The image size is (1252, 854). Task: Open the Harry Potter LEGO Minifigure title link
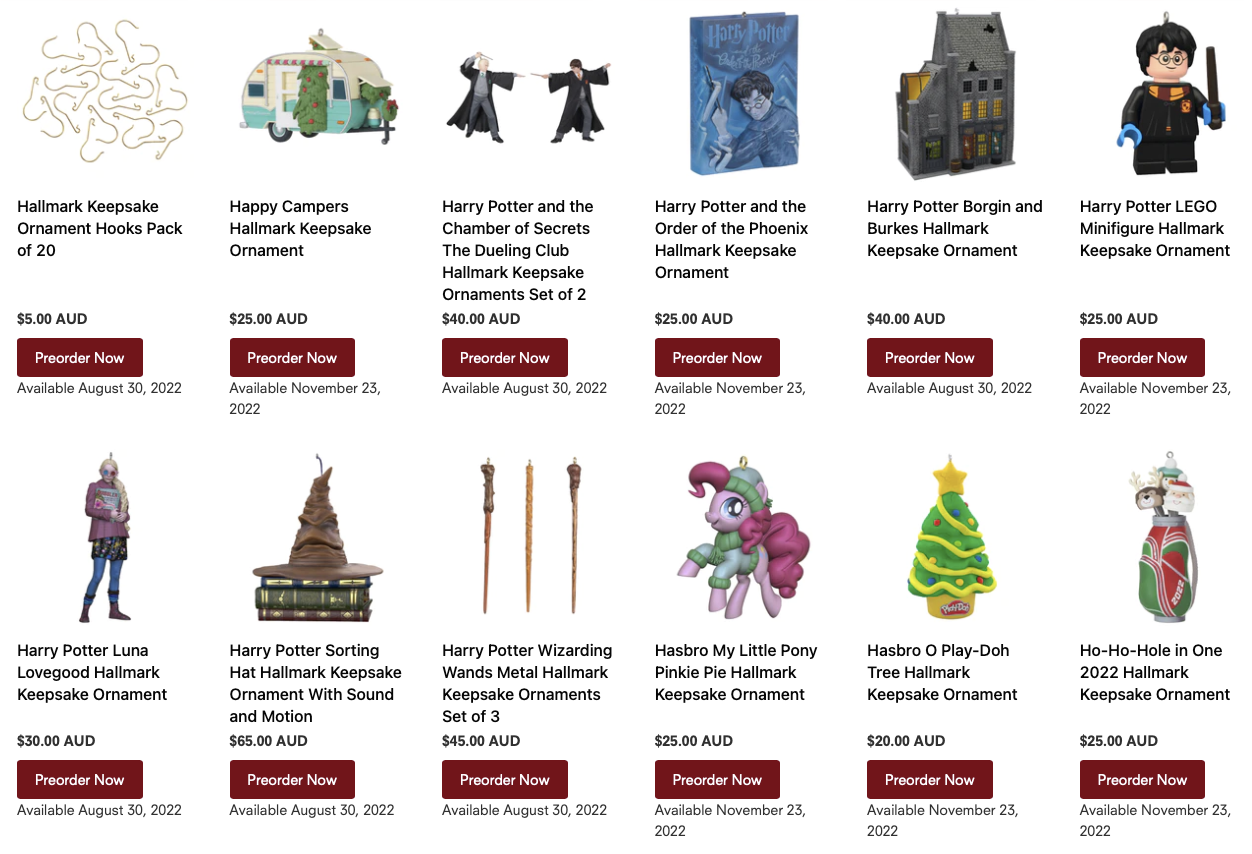click(1155, 229)
